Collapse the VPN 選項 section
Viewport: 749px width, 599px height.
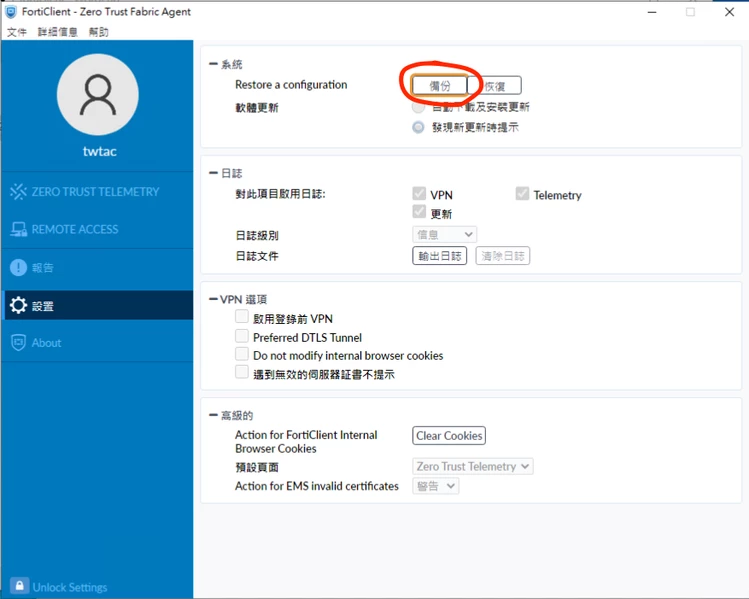pos(213,299)
